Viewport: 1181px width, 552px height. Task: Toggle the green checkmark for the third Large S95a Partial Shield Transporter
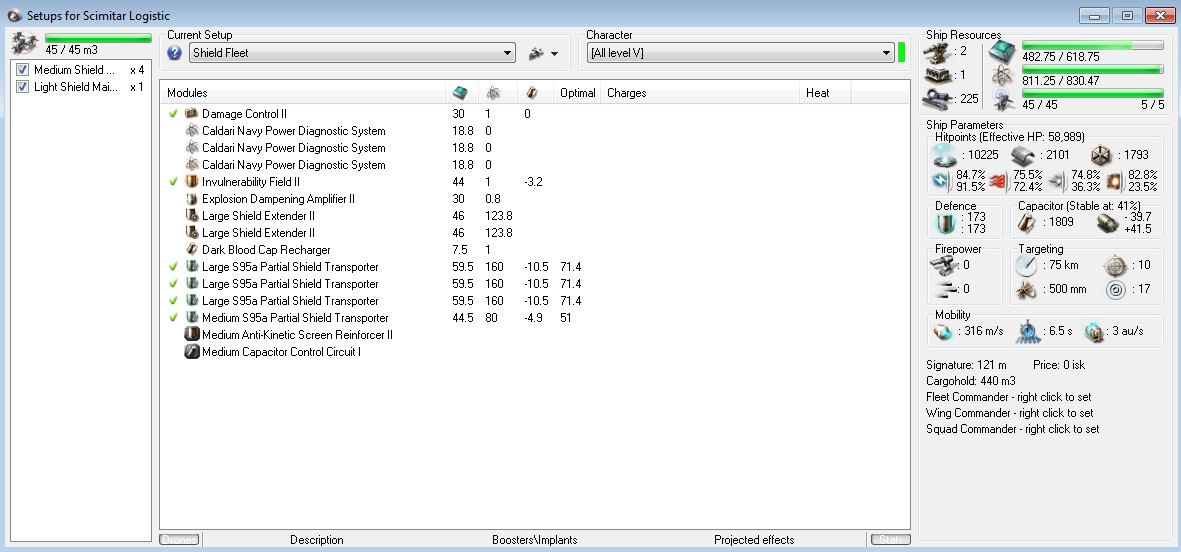point(173,300)
